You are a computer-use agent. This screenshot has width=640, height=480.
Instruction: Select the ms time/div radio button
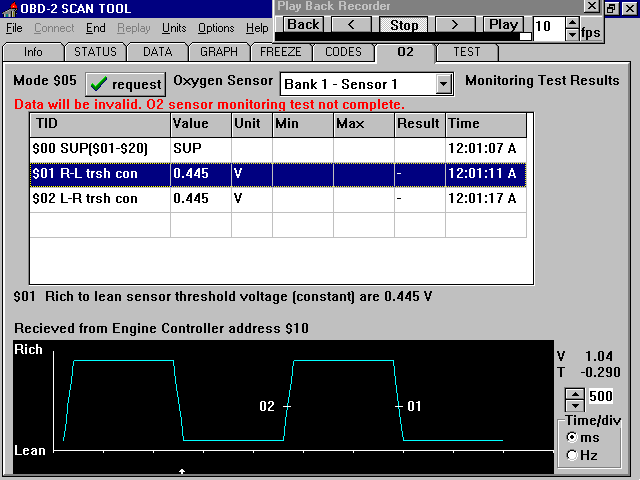572,438
